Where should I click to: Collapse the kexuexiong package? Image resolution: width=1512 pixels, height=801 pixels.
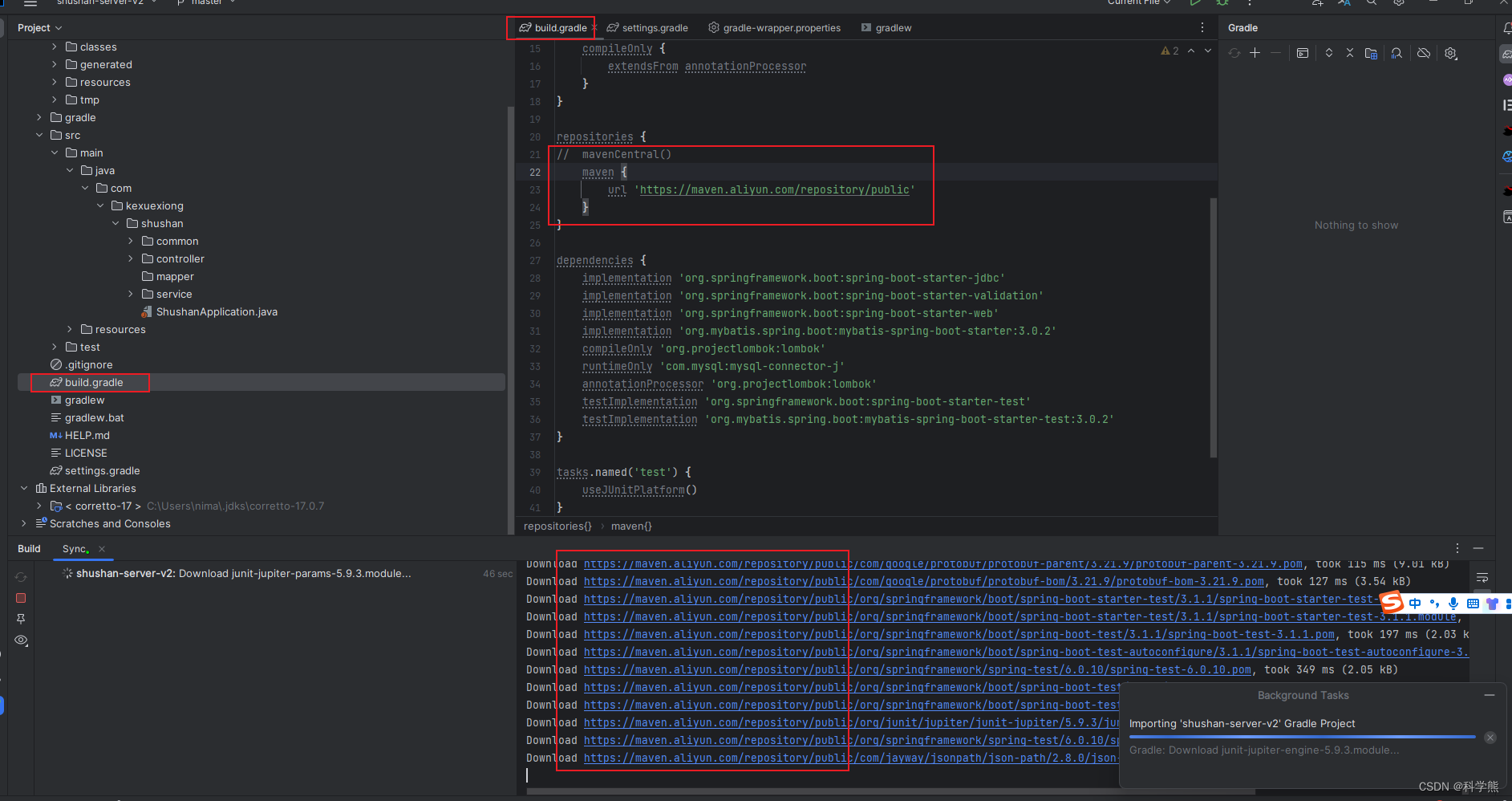(x=100, y=205)
